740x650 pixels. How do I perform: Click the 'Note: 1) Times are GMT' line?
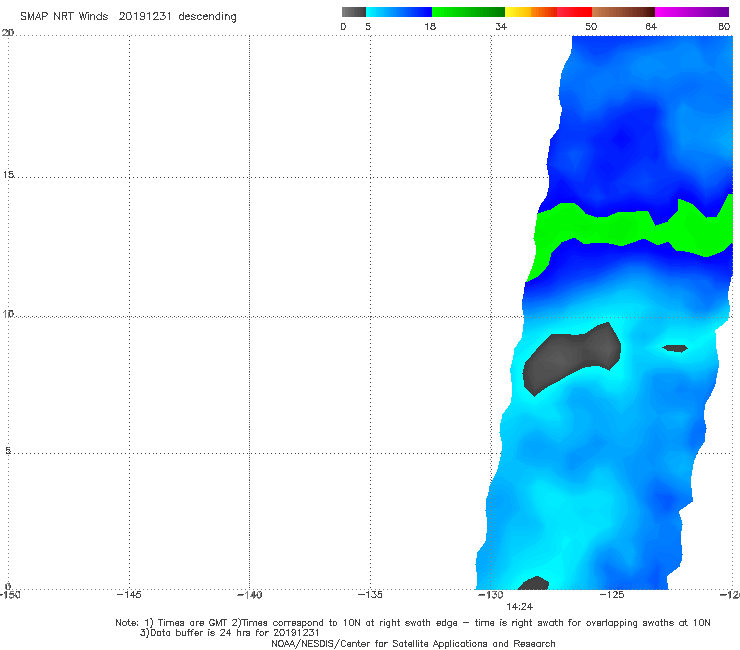coord(412,623)
